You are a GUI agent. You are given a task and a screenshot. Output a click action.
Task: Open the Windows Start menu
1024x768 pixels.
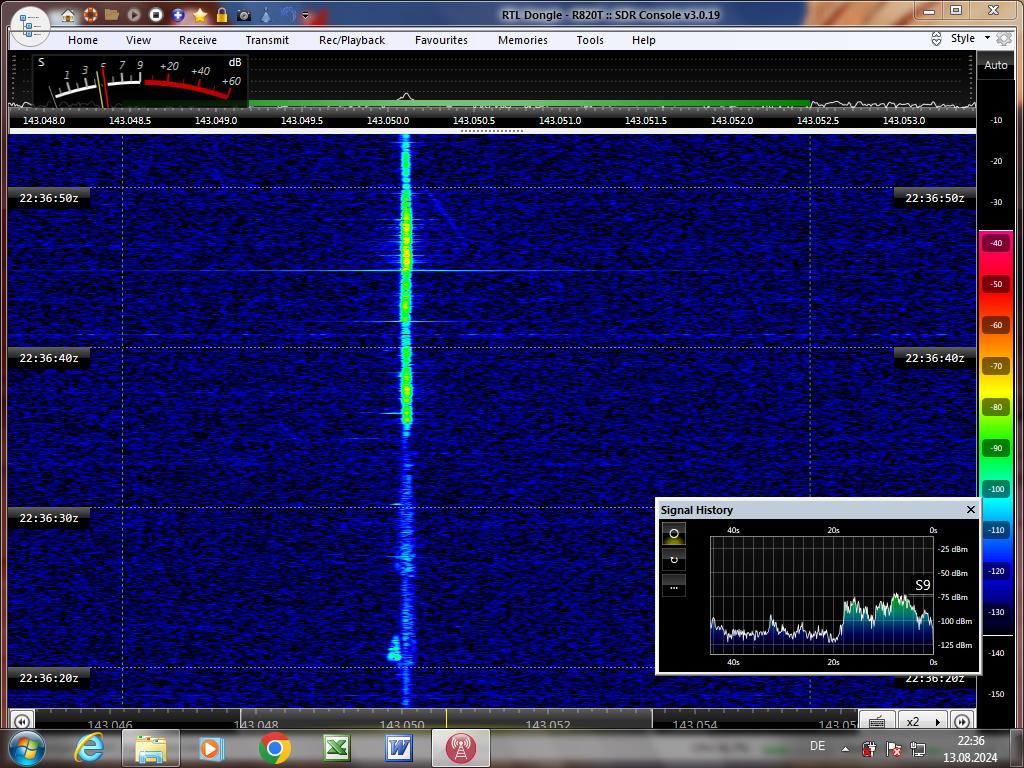pyautogui.click(x=27, y=748)
